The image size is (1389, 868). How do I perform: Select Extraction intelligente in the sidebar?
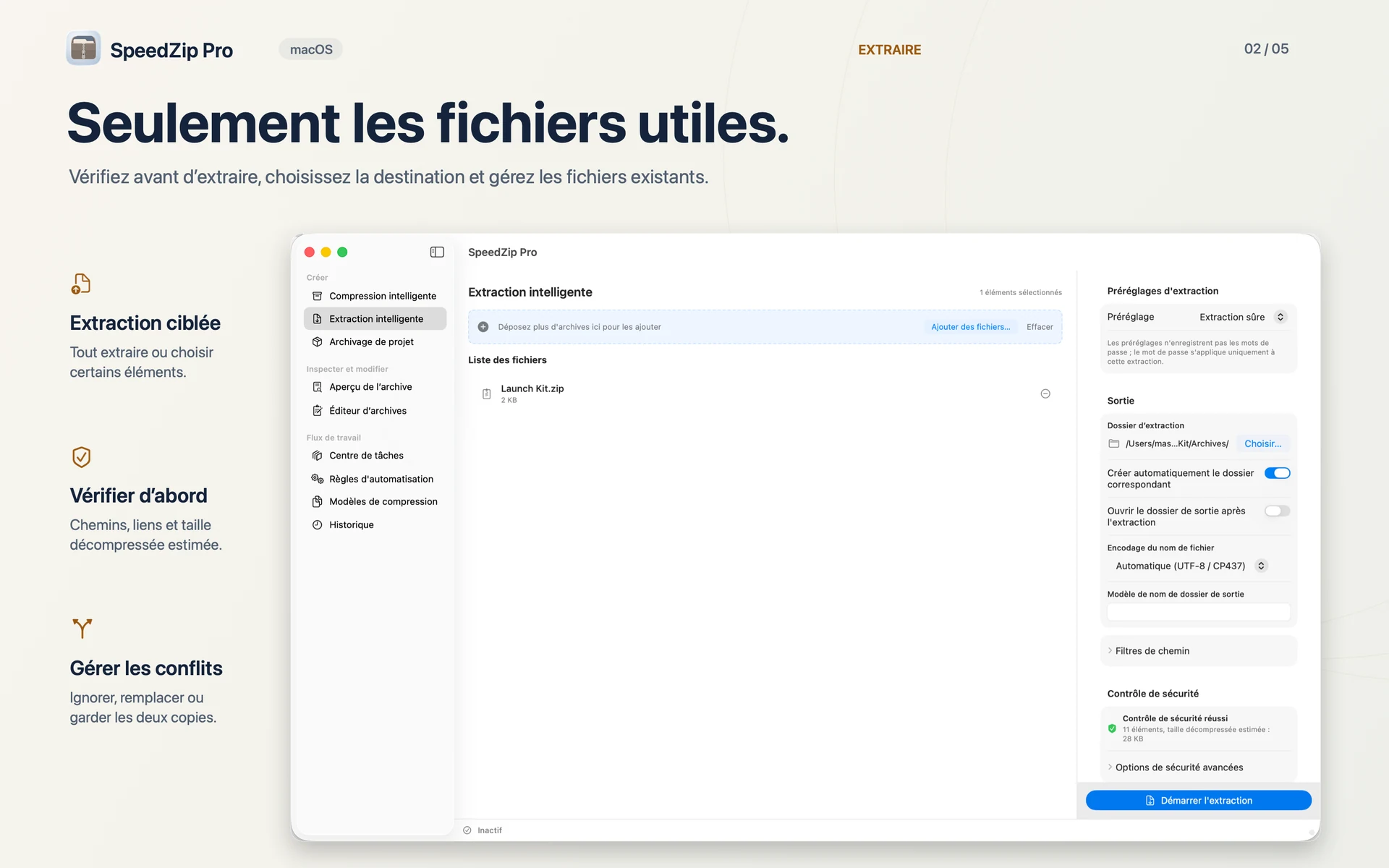(375, 319)
